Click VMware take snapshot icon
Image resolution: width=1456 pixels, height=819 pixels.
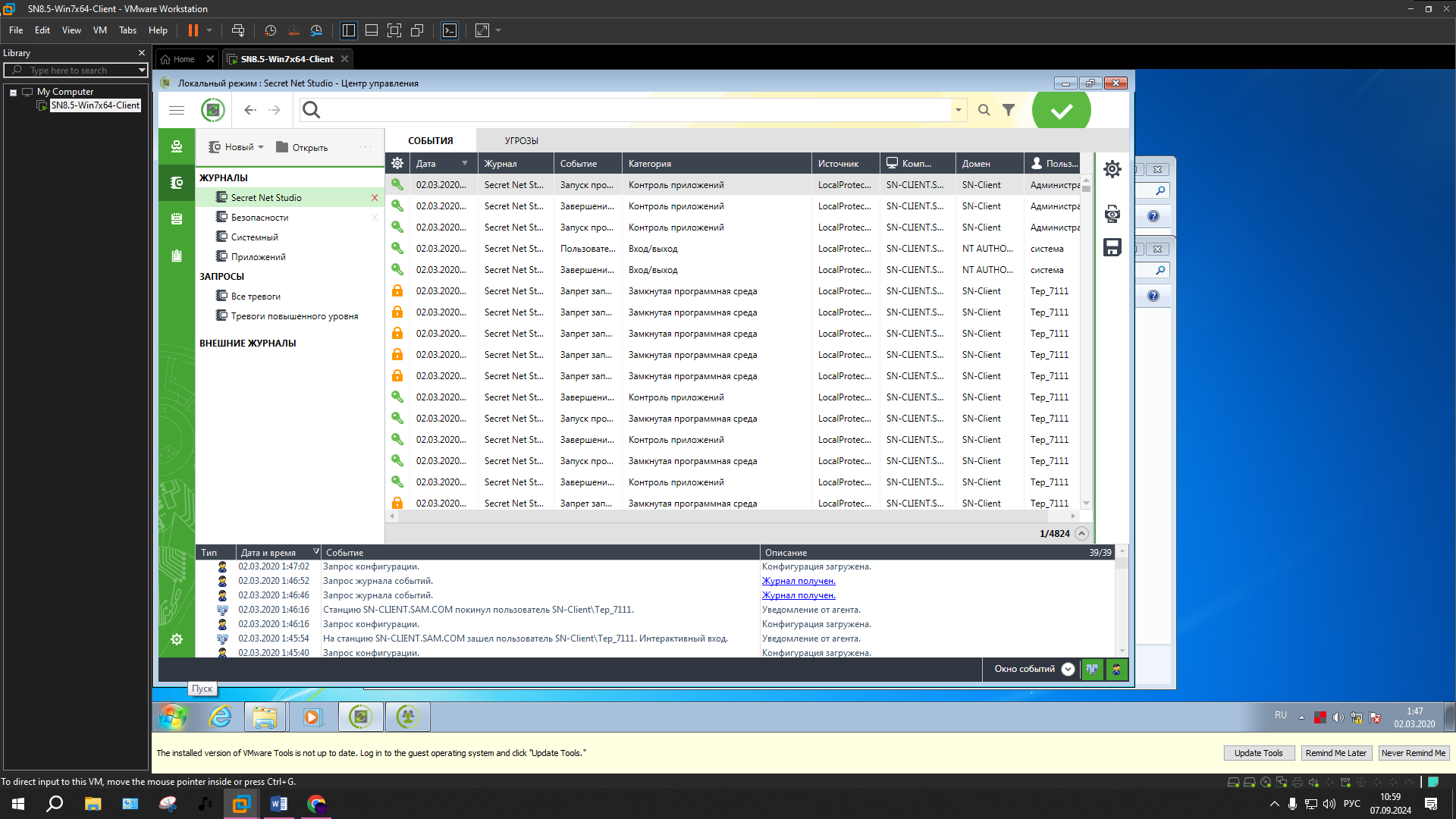pyautogui.click(x=270, y=30)
